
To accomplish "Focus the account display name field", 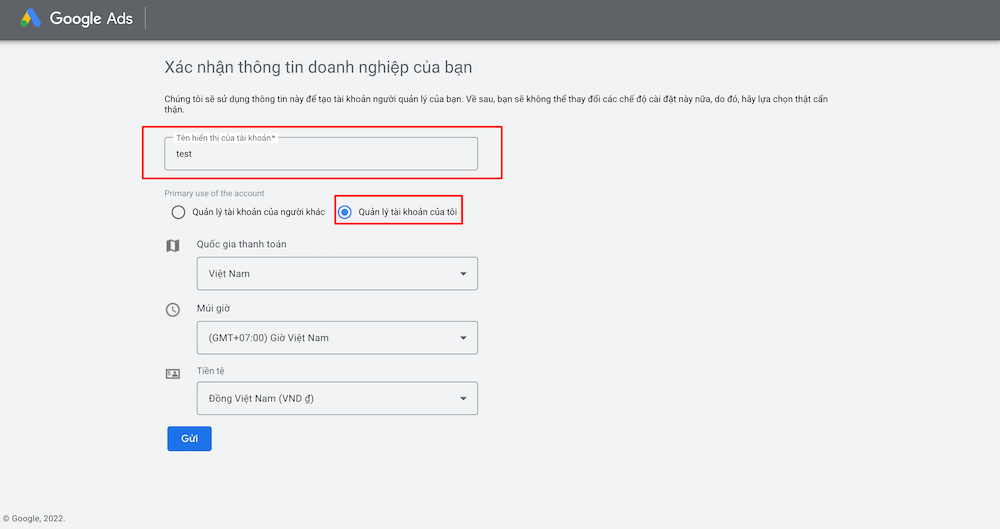I will (320, 155).
